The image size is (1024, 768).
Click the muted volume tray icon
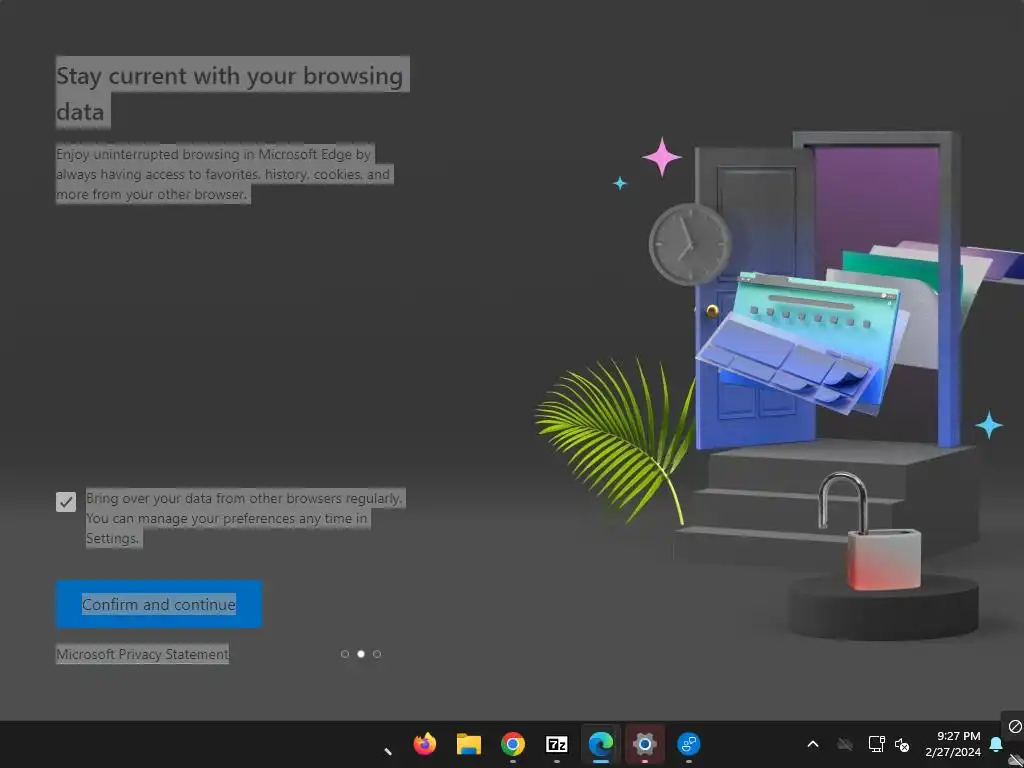[902, 744]
